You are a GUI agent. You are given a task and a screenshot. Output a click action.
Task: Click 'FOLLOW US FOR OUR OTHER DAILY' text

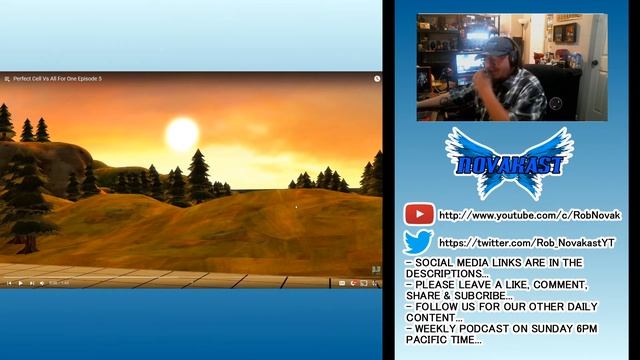tap(502, 307)
